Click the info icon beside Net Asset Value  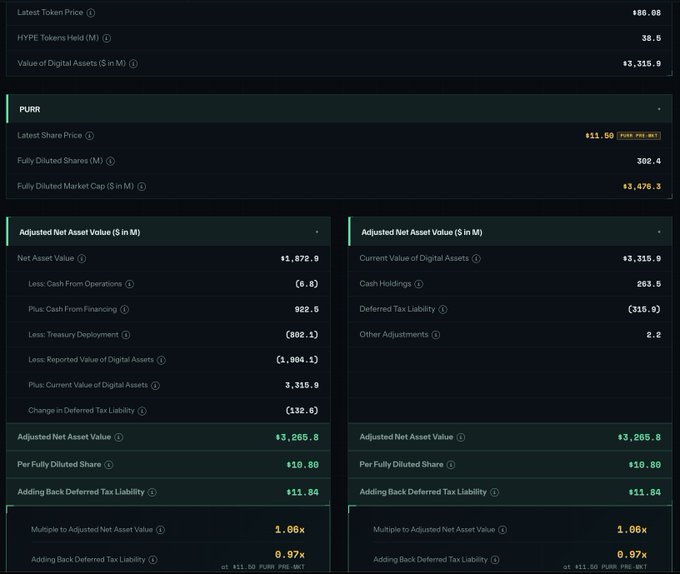(x=82, y=258)
